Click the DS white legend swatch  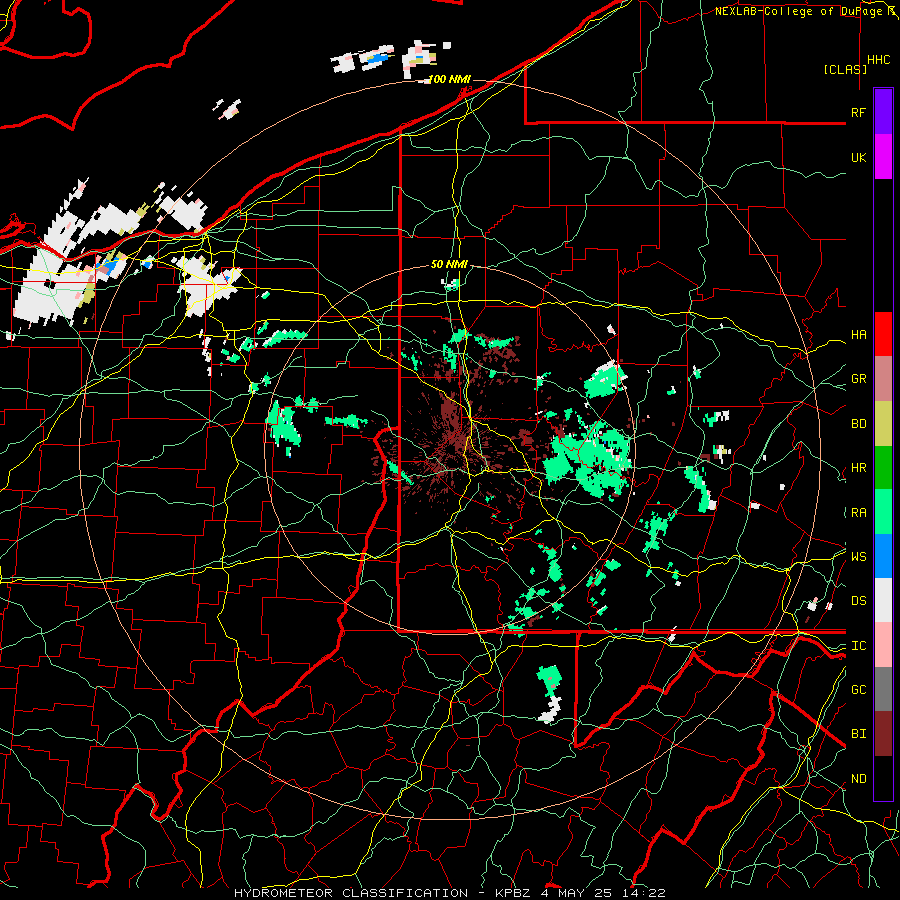(x=883, y=600)
